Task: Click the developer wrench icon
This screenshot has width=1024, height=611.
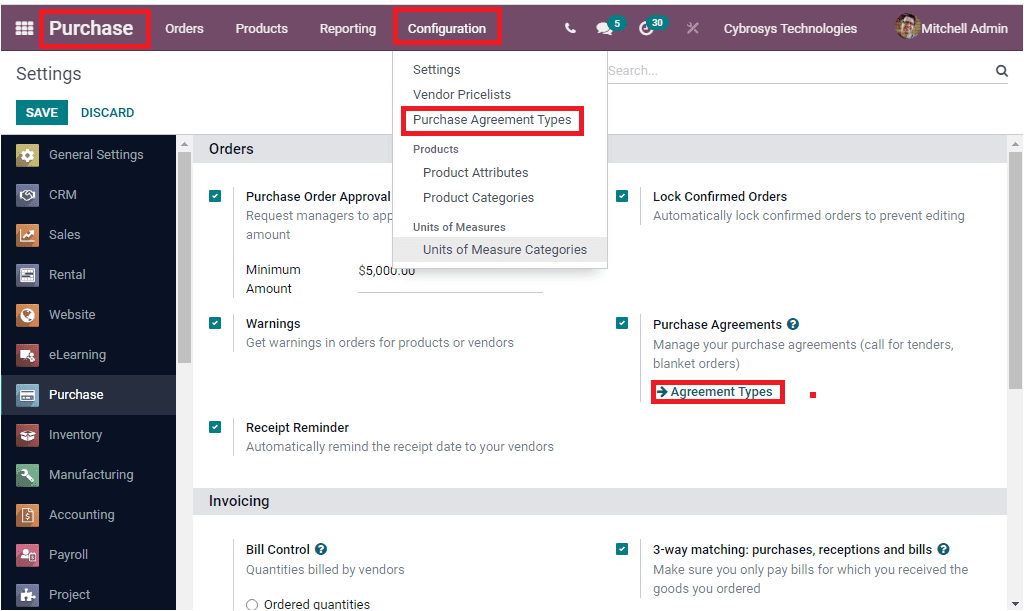Action: 692,28
